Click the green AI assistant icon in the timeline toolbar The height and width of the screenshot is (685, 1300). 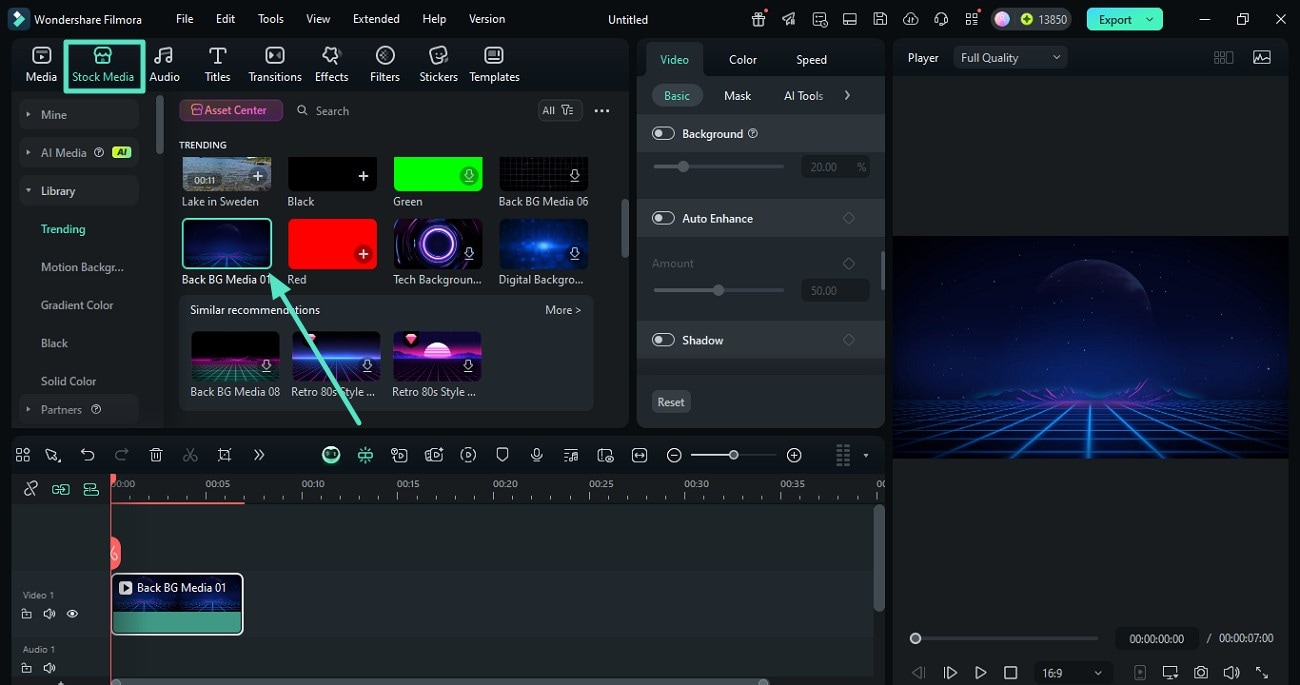click(331, 455)
